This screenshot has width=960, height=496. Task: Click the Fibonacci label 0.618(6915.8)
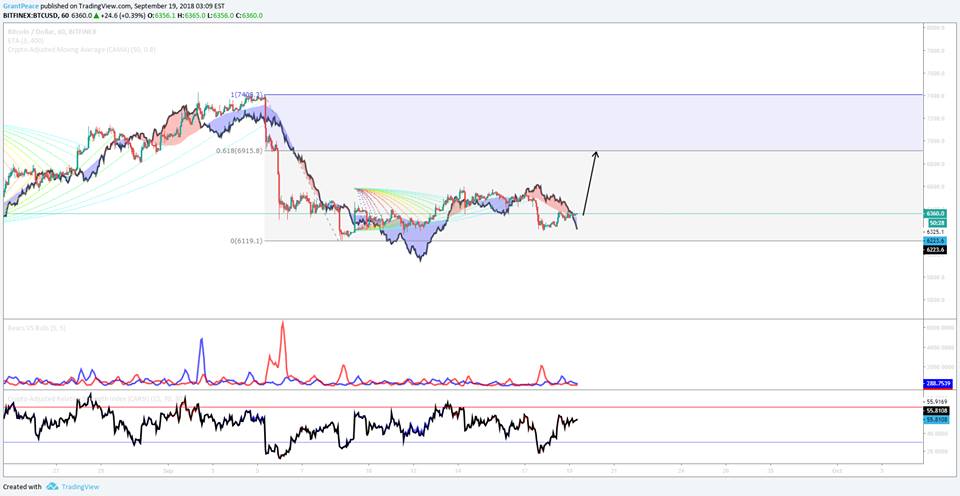(x=239, y=150)
